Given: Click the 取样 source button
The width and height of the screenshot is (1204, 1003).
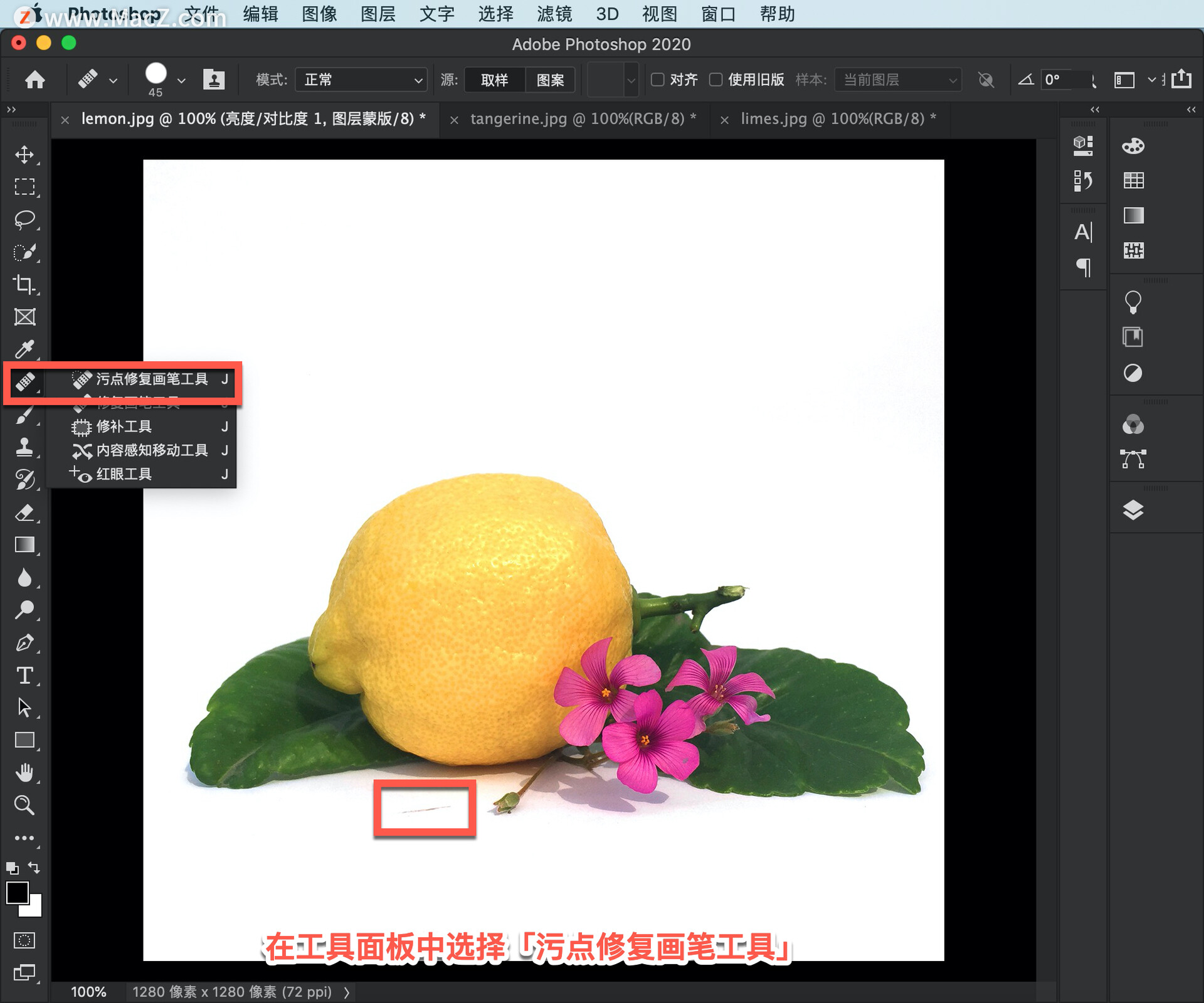Looking at the screenshot, I should pyautogui.click(x=494, y=80).
